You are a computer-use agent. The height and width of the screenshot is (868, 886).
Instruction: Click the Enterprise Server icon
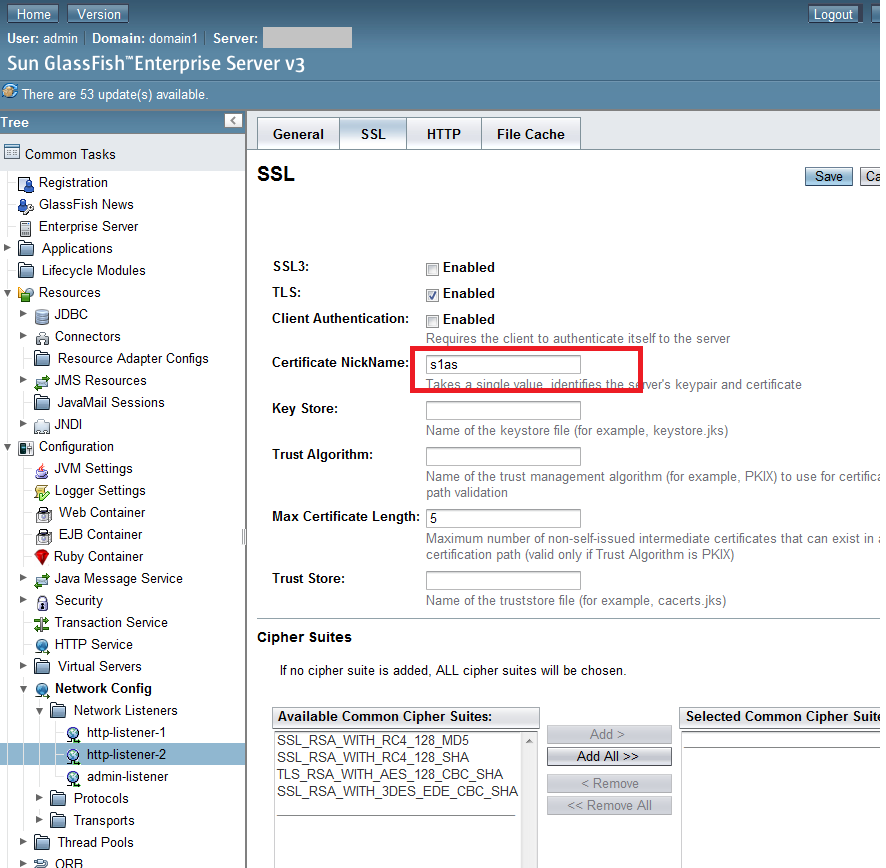(x=25, y=228)
